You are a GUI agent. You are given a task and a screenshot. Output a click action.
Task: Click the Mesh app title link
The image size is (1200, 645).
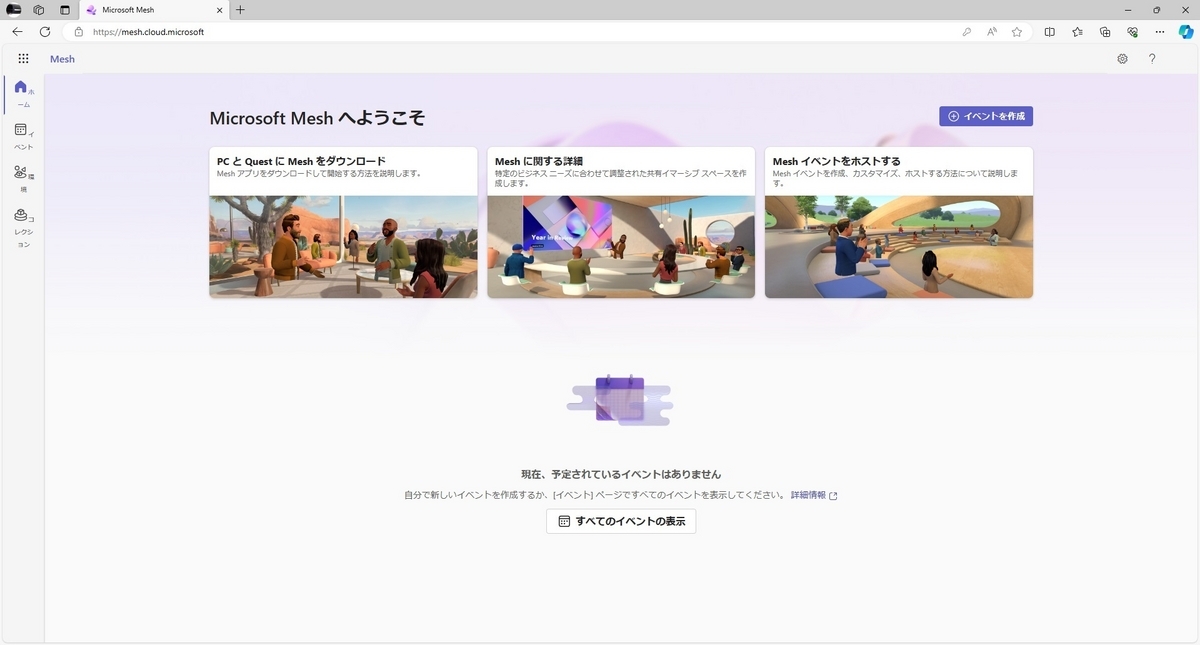pyautogui.click(x=62, y=59)
